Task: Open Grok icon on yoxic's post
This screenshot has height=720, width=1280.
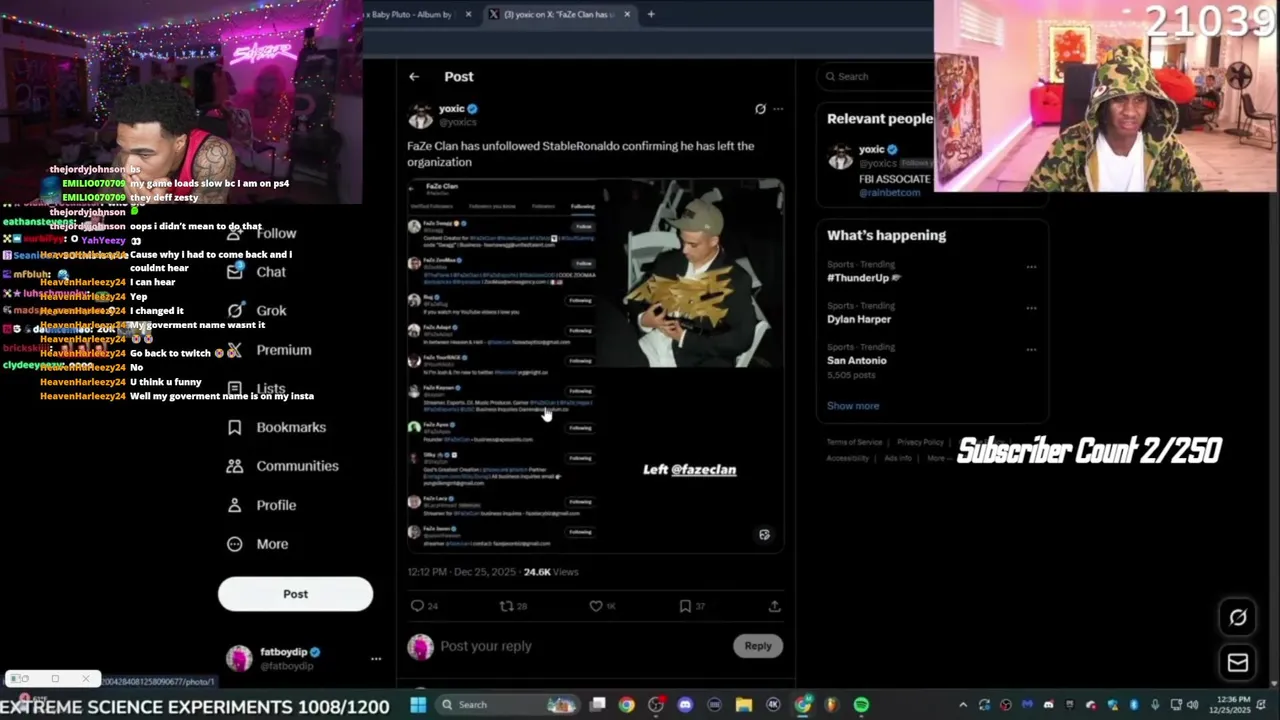Action: click(x=760, y=109)
